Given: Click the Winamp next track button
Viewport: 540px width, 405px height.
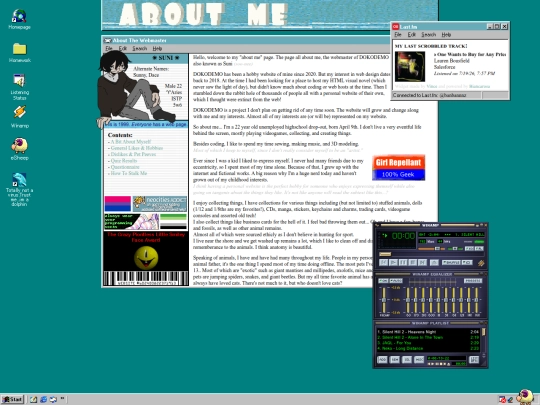Looking at the screenshot, I should coord(423,262).
